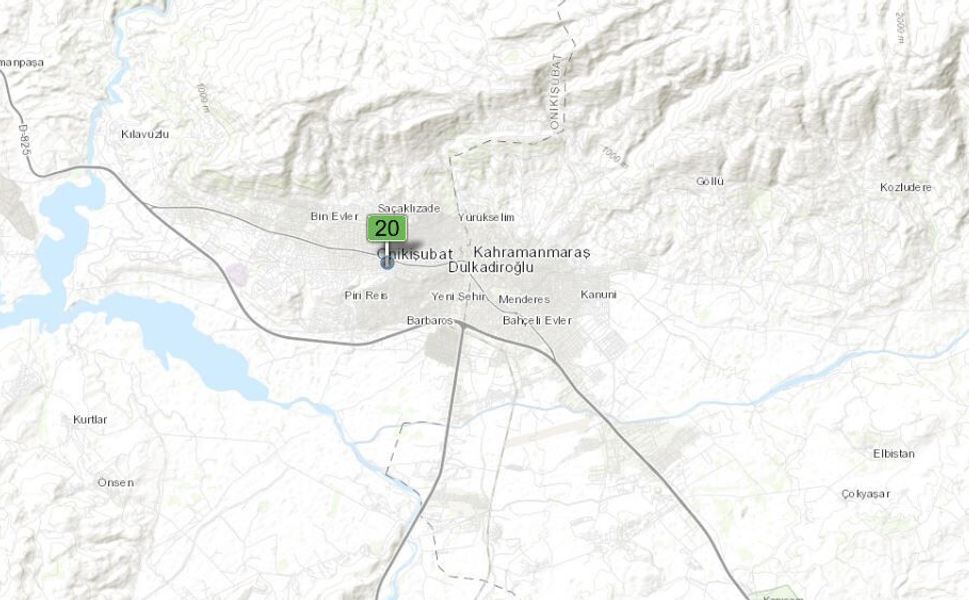Select the Kanuni neighborhood label
Image resolution: width=969 pixels, height=600 pixels.
tap(598, 295)
